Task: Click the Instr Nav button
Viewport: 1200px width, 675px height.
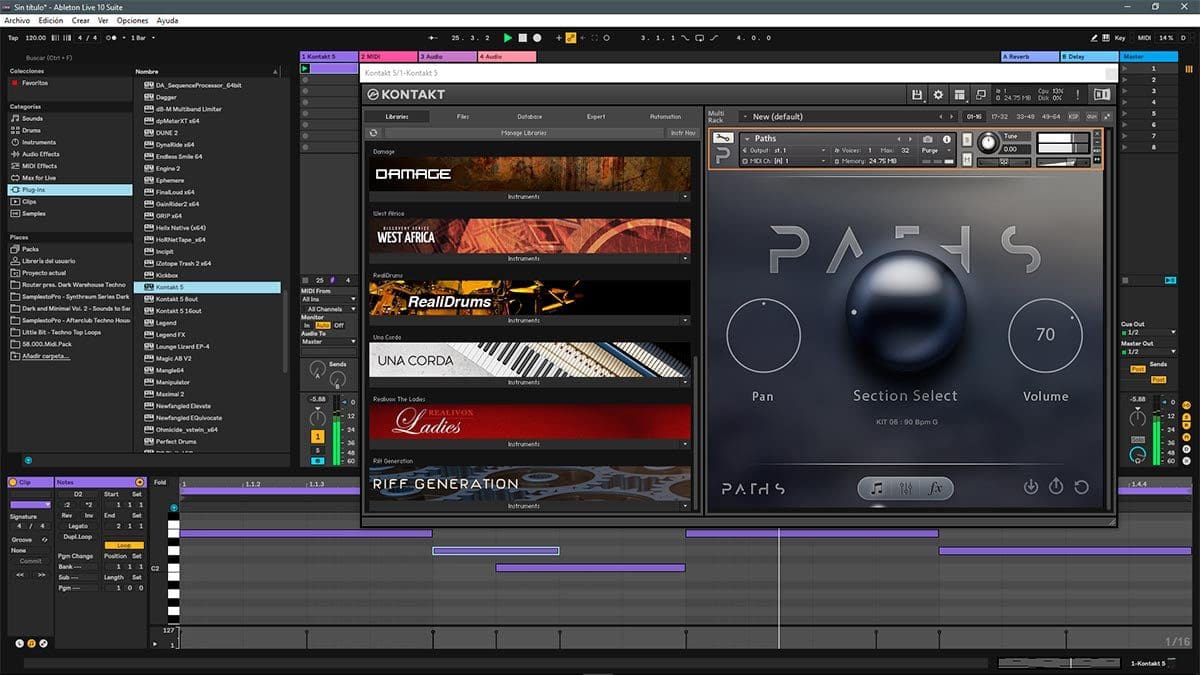Action: coord(683,133)
